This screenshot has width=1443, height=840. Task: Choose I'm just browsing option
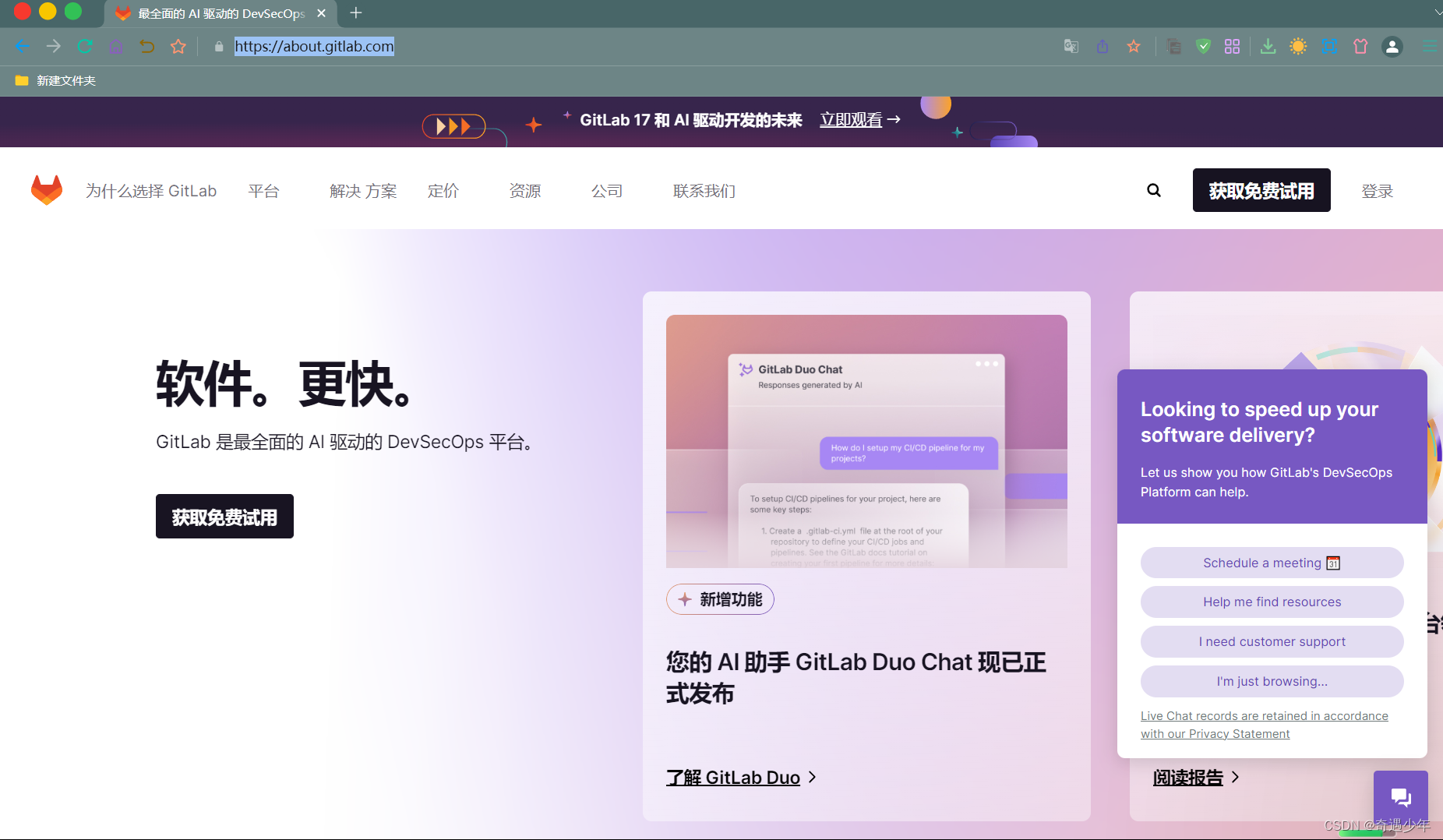point(1272,681)
